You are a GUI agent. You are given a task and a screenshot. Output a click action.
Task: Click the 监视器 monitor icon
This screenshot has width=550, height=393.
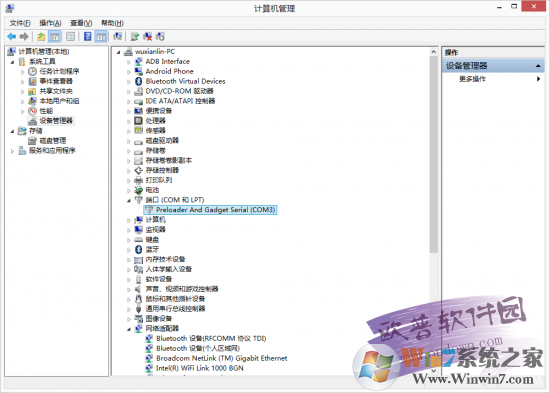139,229
